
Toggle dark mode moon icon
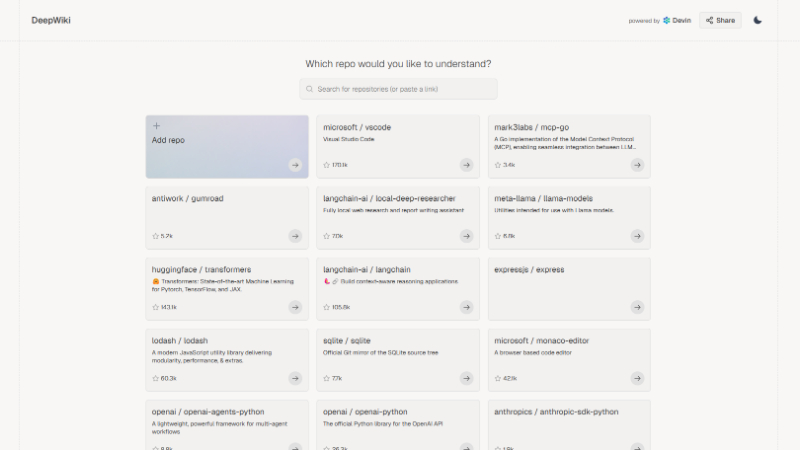pos(758,20)
